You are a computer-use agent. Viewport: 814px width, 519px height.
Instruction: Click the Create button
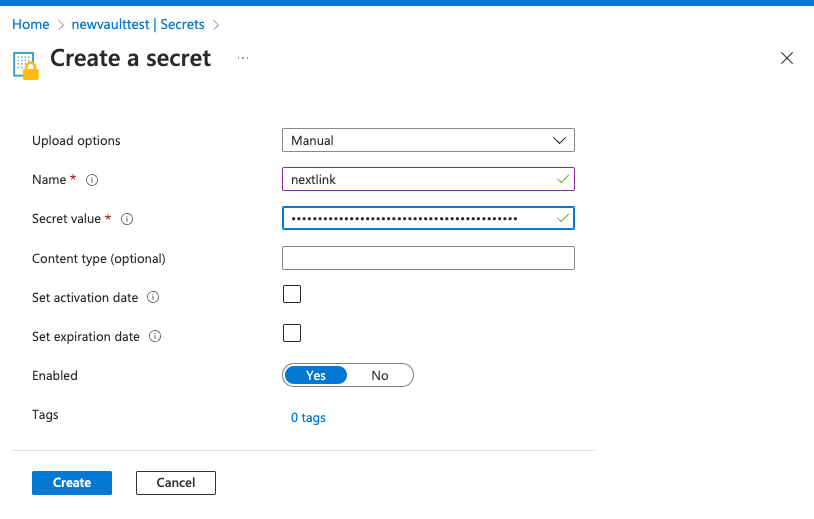coord(72,483)
